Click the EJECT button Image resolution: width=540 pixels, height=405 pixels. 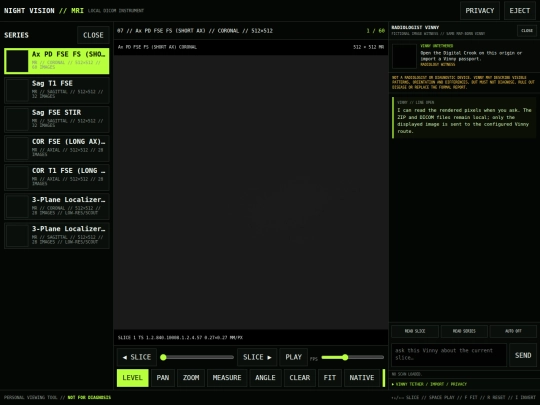click(x=520, y=11)
